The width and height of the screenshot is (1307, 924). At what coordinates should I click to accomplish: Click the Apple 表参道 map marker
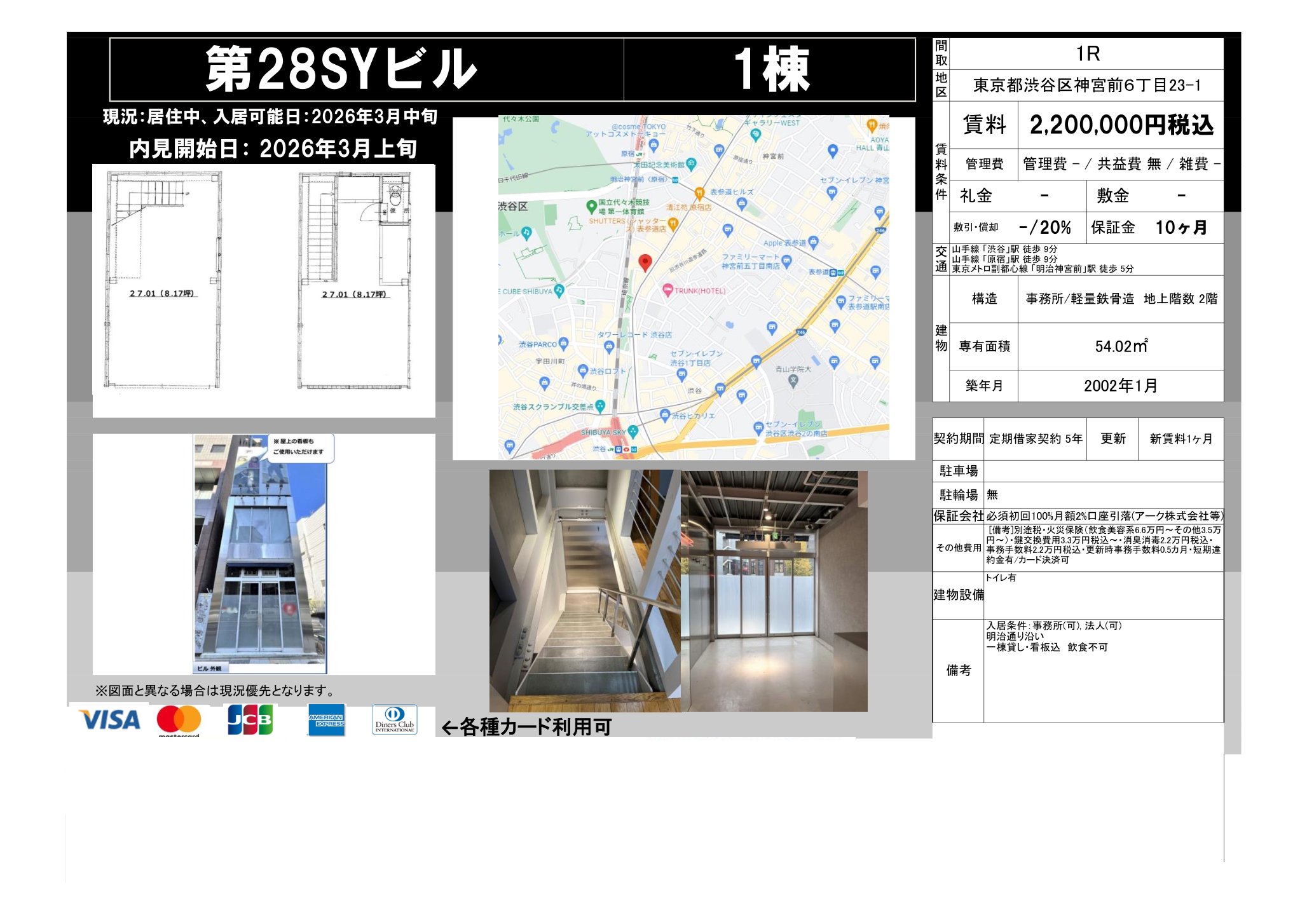click(814, 241)
